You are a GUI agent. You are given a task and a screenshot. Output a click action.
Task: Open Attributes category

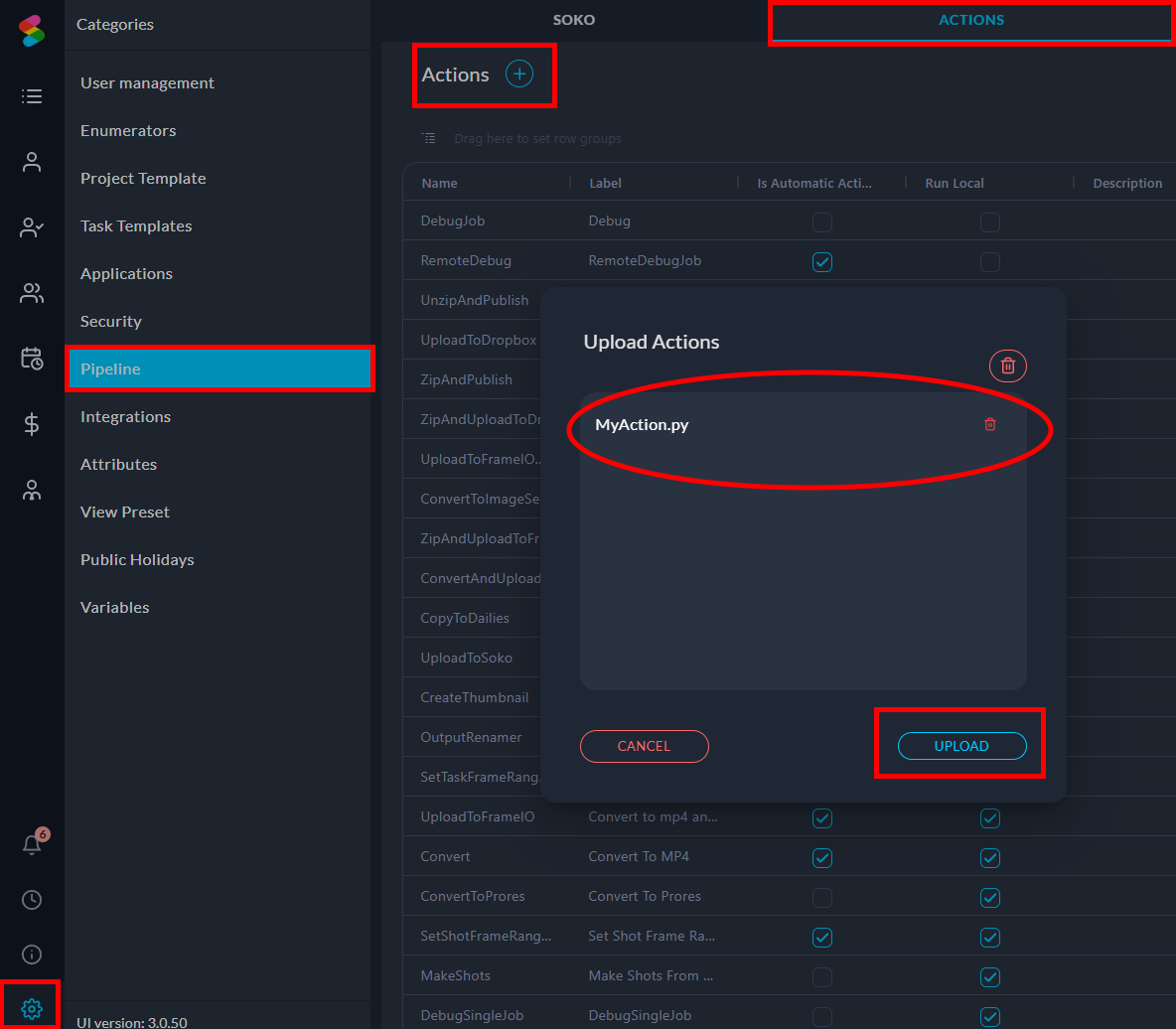pos(118,464)
